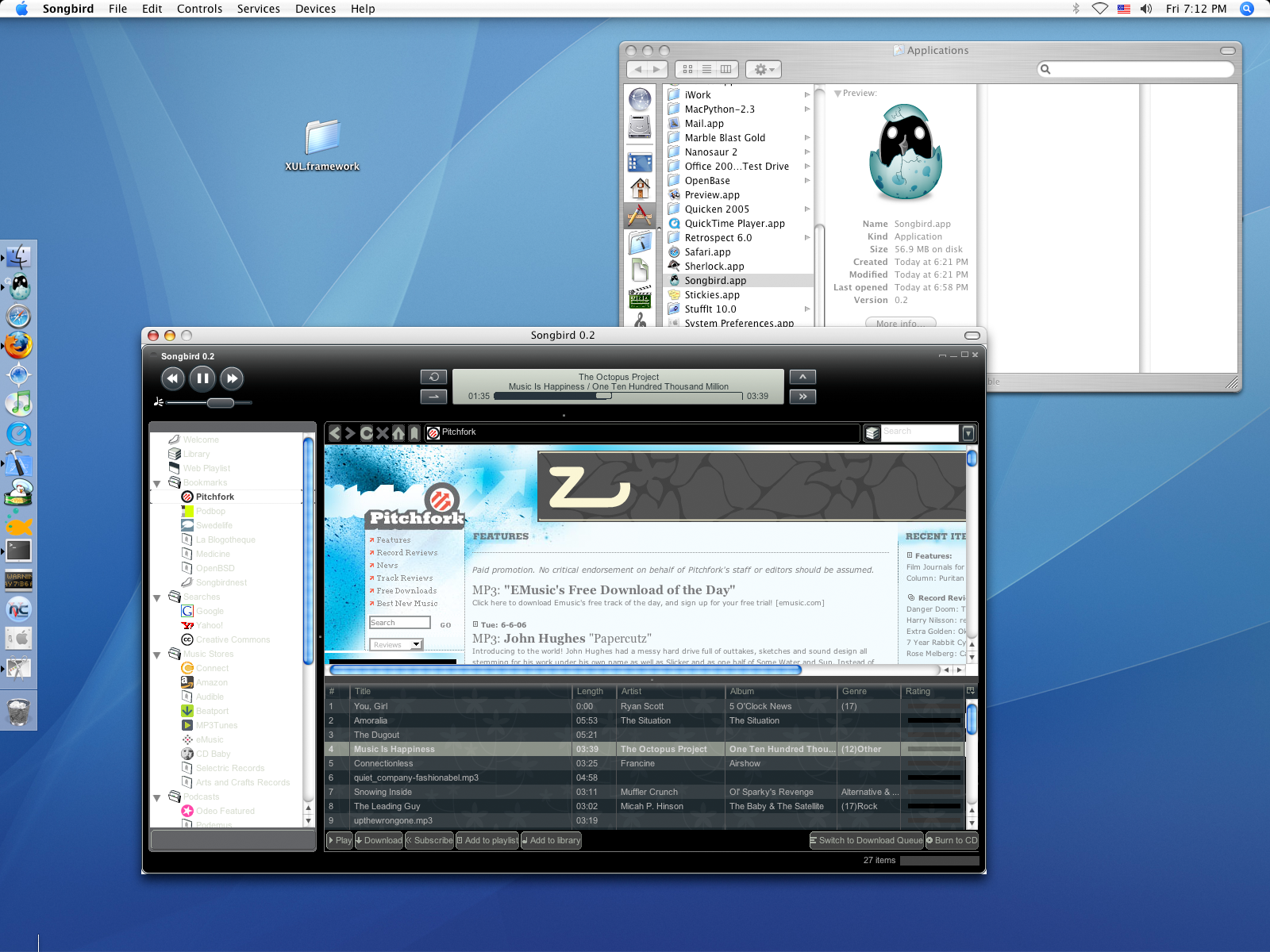Open the Controls menu
This screenshot has width=1270, height=952.
tap(199, 9)
